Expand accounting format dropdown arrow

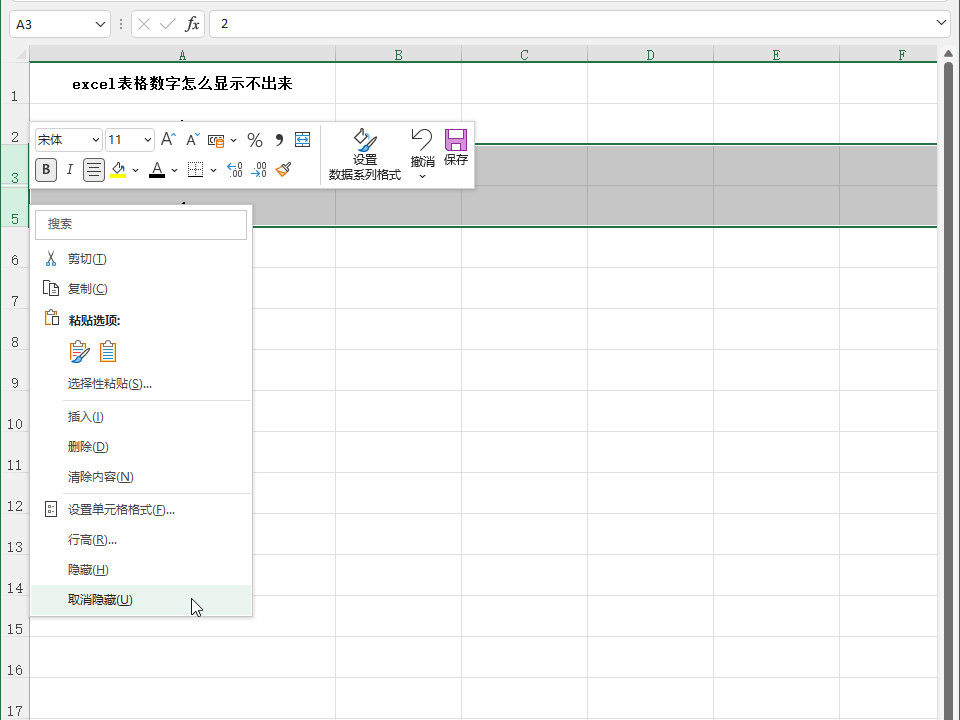click(x=233, y=141)
